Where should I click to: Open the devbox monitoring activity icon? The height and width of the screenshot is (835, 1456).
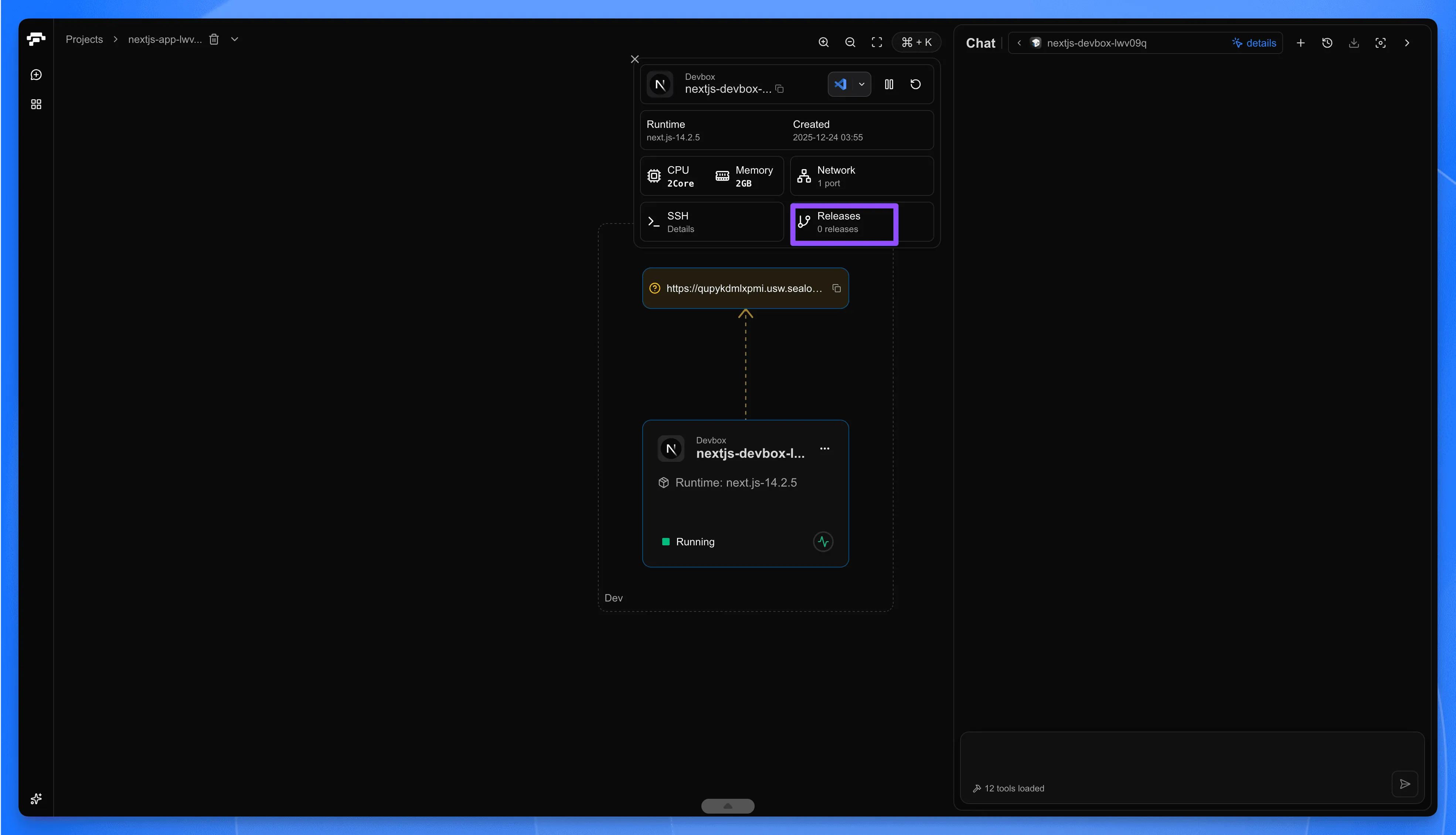pos(823,541)
